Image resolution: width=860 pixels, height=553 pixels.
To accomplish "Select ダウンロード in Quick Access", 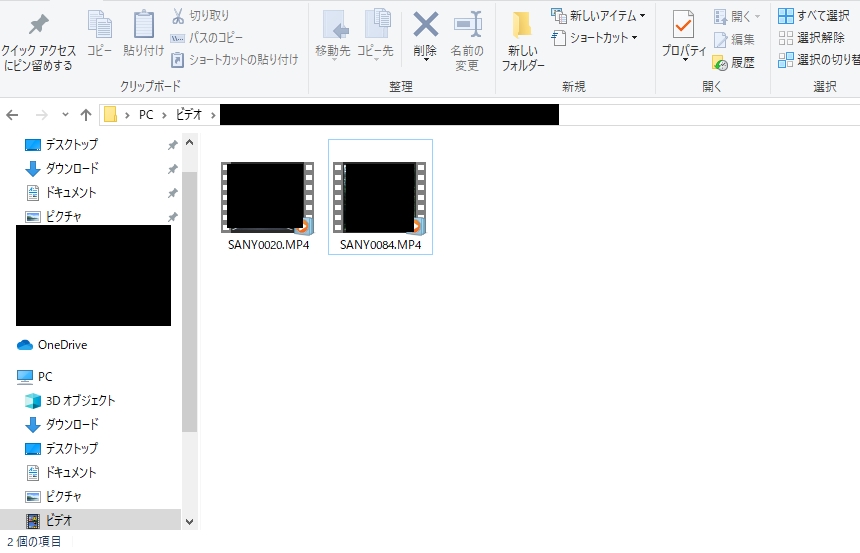I will tap(71, 168).
